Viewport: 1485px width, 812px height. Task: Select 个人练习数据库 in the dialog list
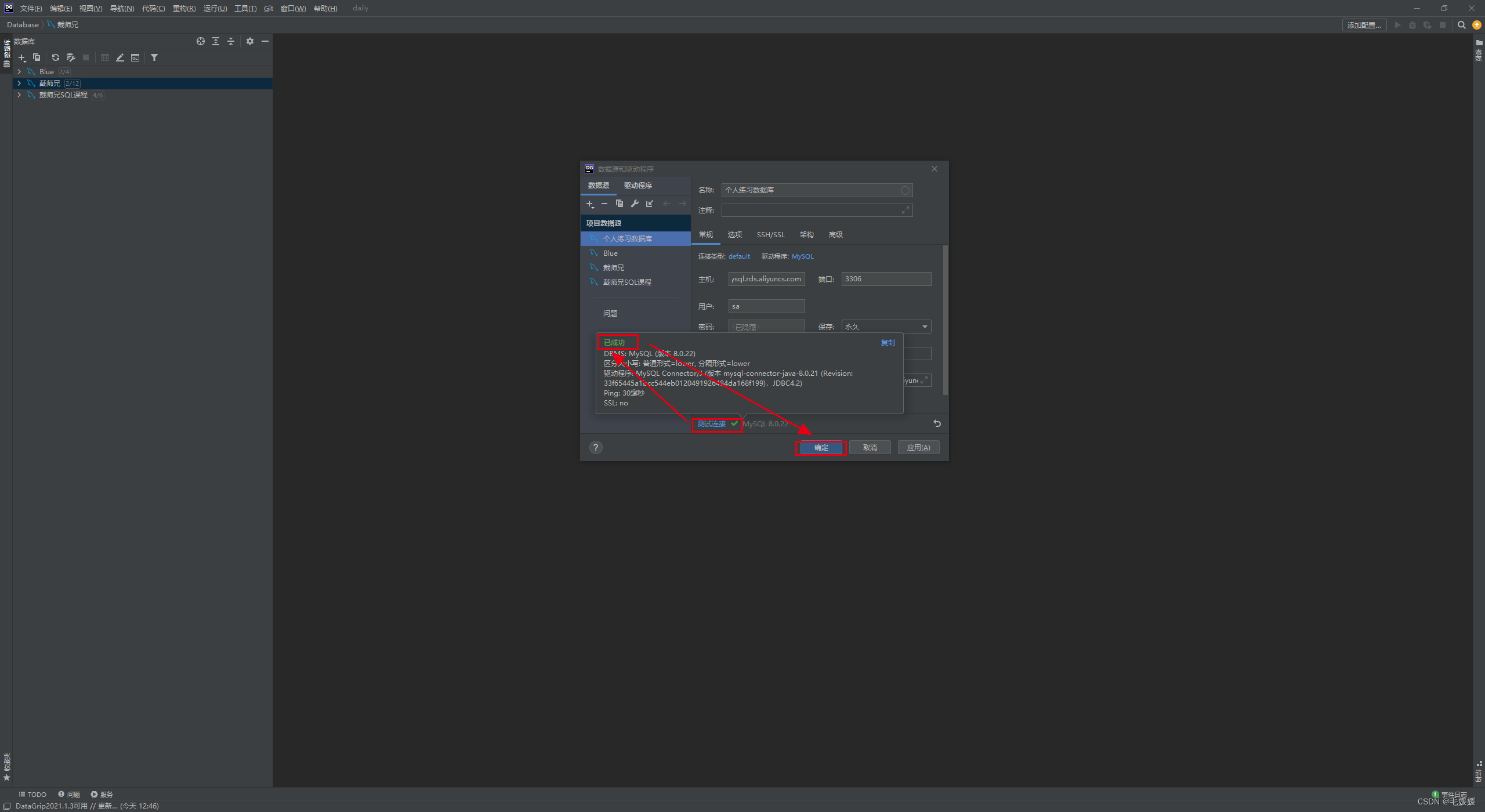(x=636, y=238)
